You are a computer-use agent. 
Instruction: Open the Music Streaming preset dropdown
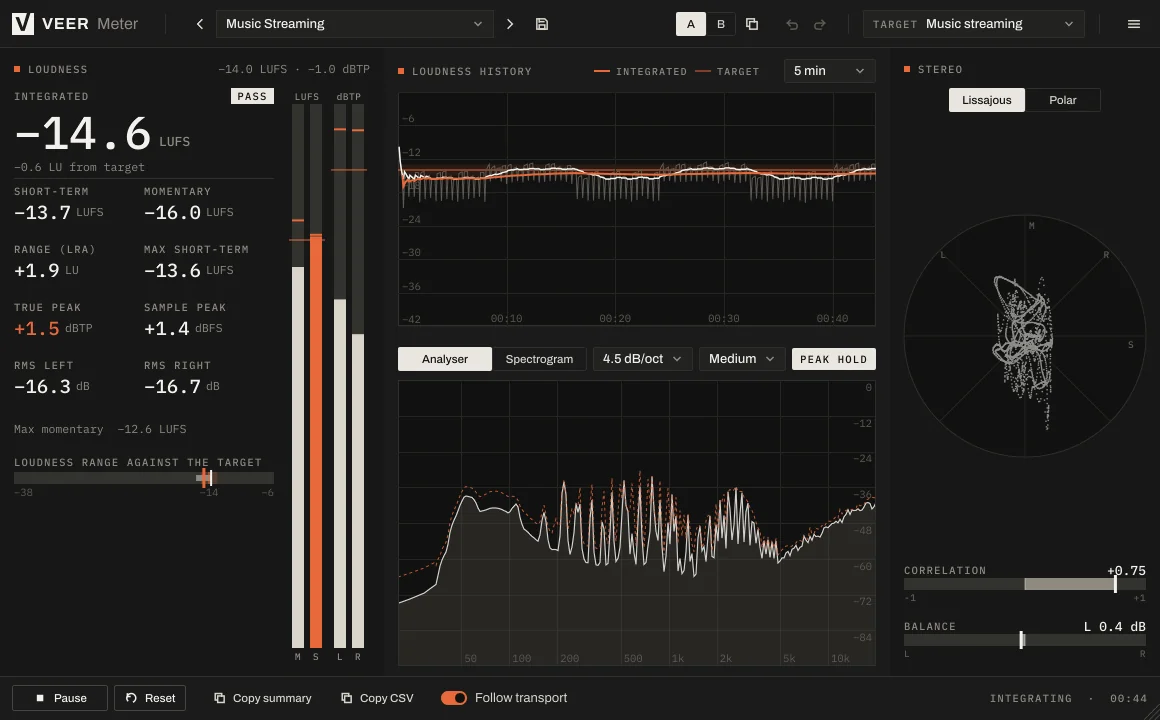[x=354, y=24]
